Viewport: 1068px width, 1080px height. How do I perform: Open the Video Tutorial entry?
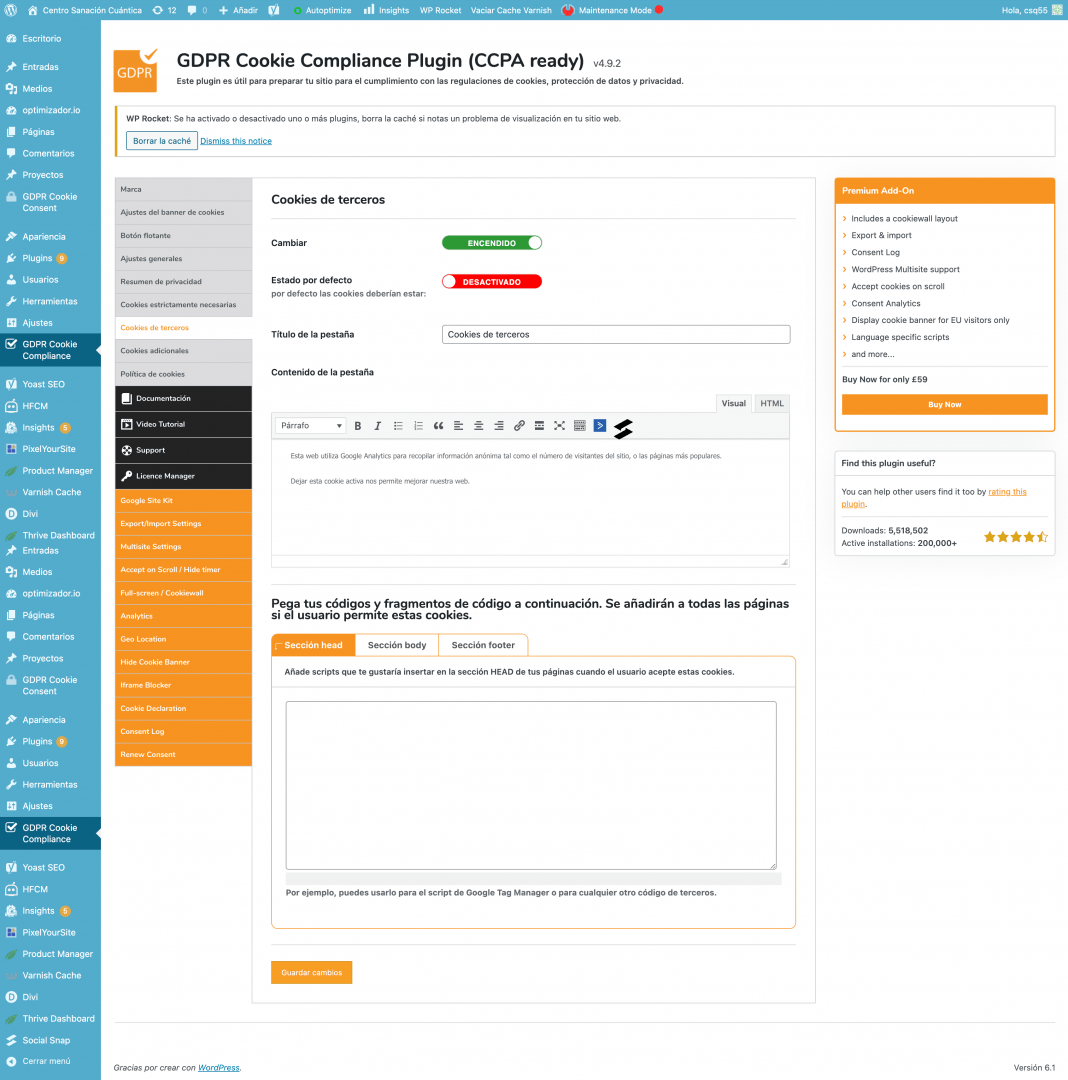tap(183, 424)
